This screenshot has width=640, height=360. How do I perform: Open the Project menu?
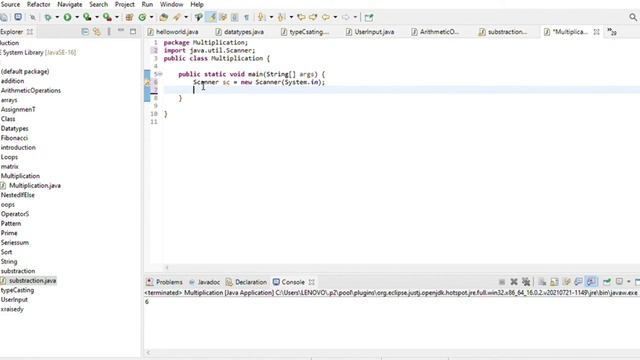pos(124,4)
